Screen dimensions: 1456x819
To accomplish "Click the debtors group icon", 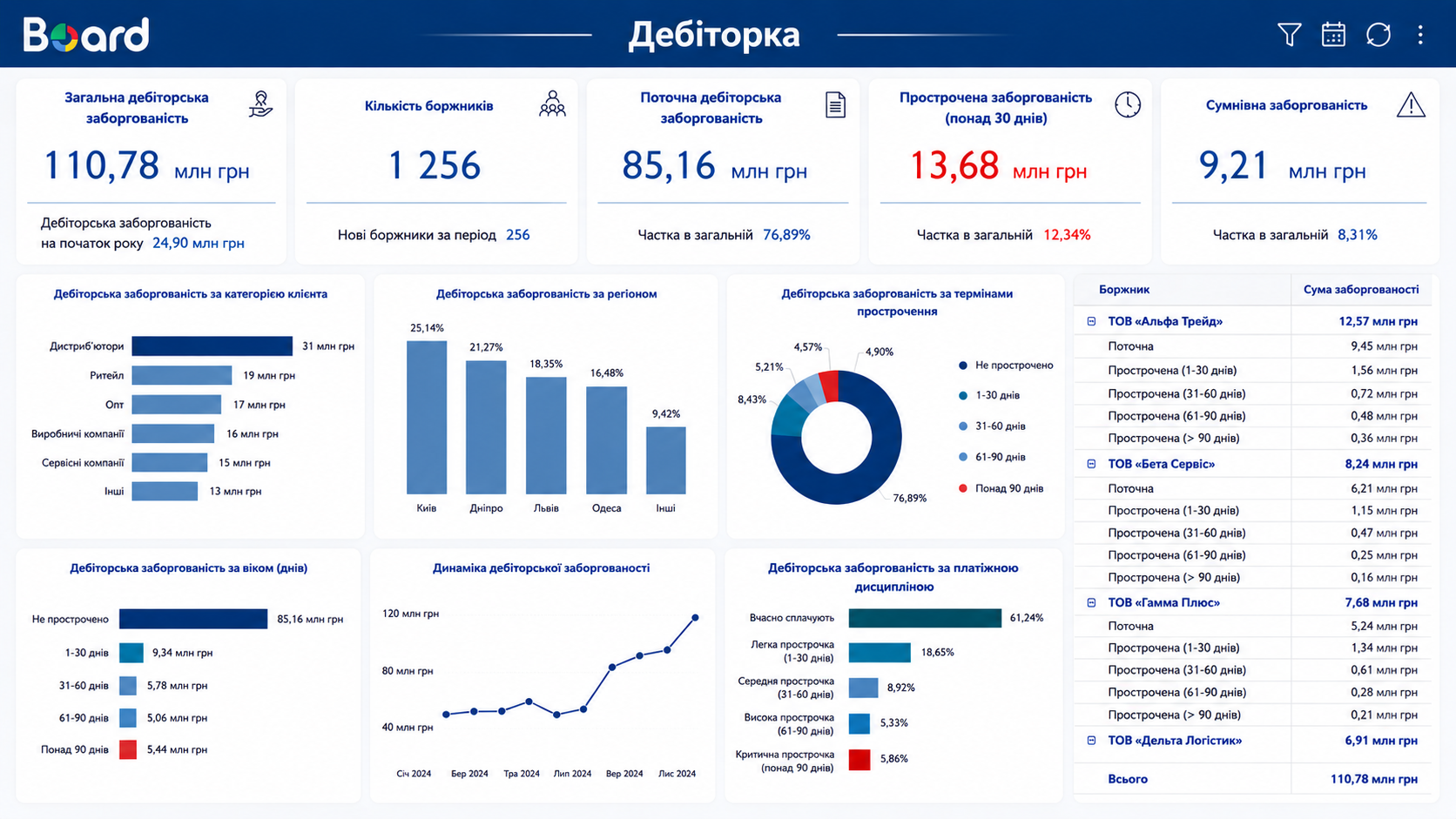I will coord(552,104).
